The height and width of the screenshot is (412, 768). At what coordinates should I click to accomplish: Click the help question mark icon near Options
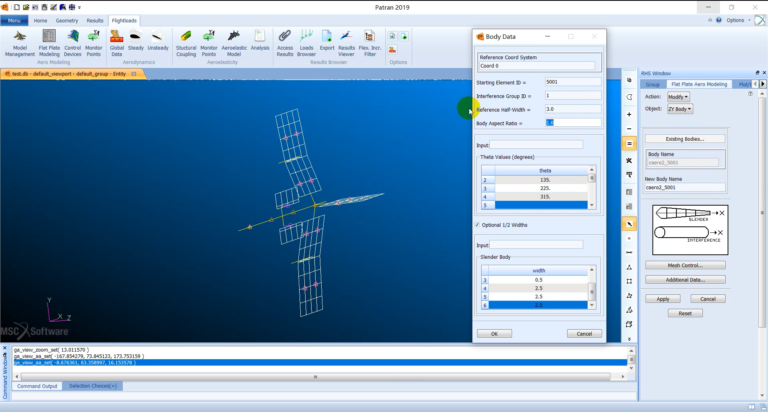(719, 20)
